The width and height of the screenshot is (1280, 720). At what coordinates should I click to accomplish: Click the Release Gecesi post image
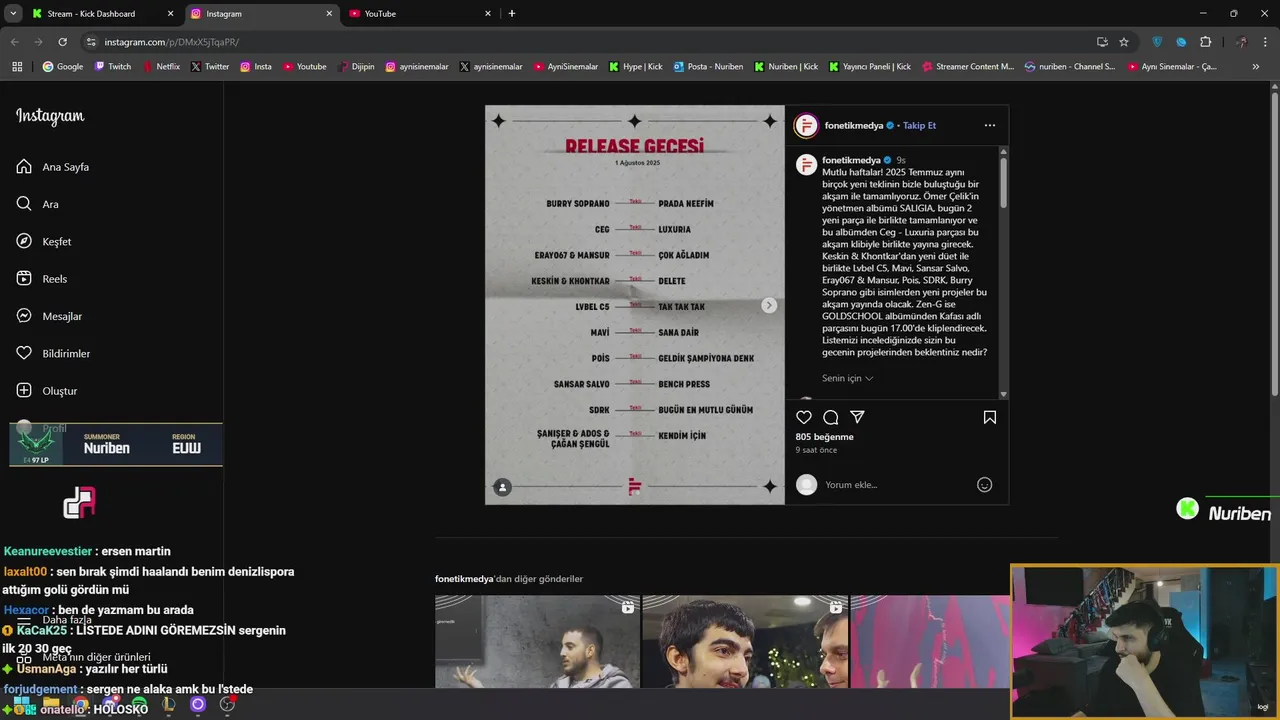[635, 305]
